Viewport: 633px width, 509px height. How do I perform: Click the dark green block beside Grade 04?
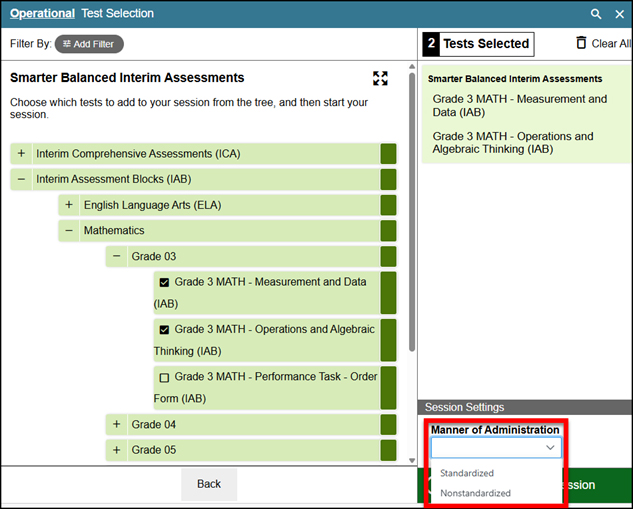coord(388,424)
